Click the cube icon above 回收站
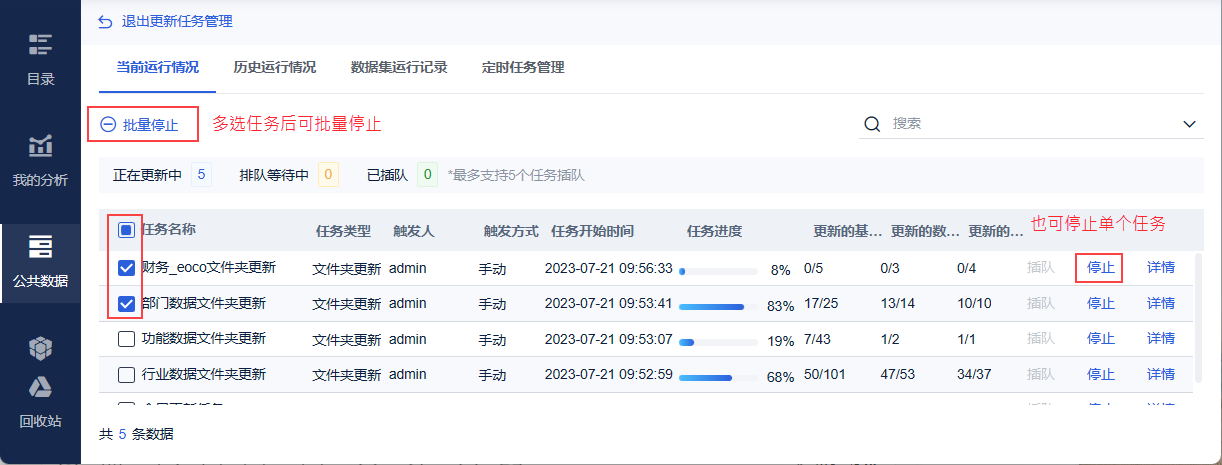This screenshot has height=465, width=1222. [x=40, y=348]
